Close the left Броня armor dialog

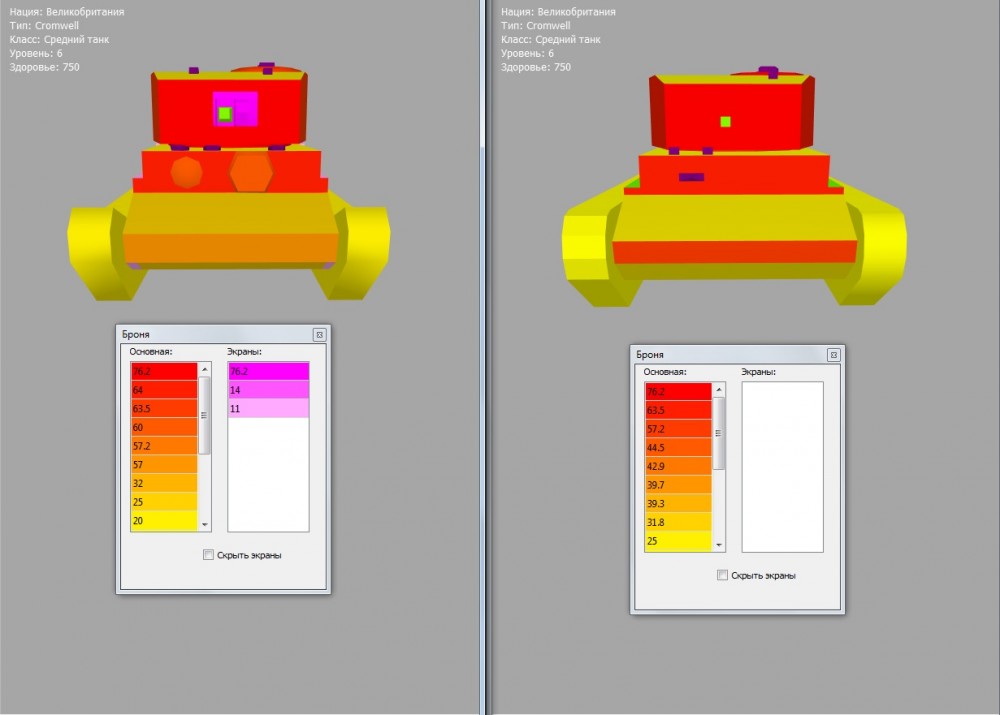[x=319, y=335]
